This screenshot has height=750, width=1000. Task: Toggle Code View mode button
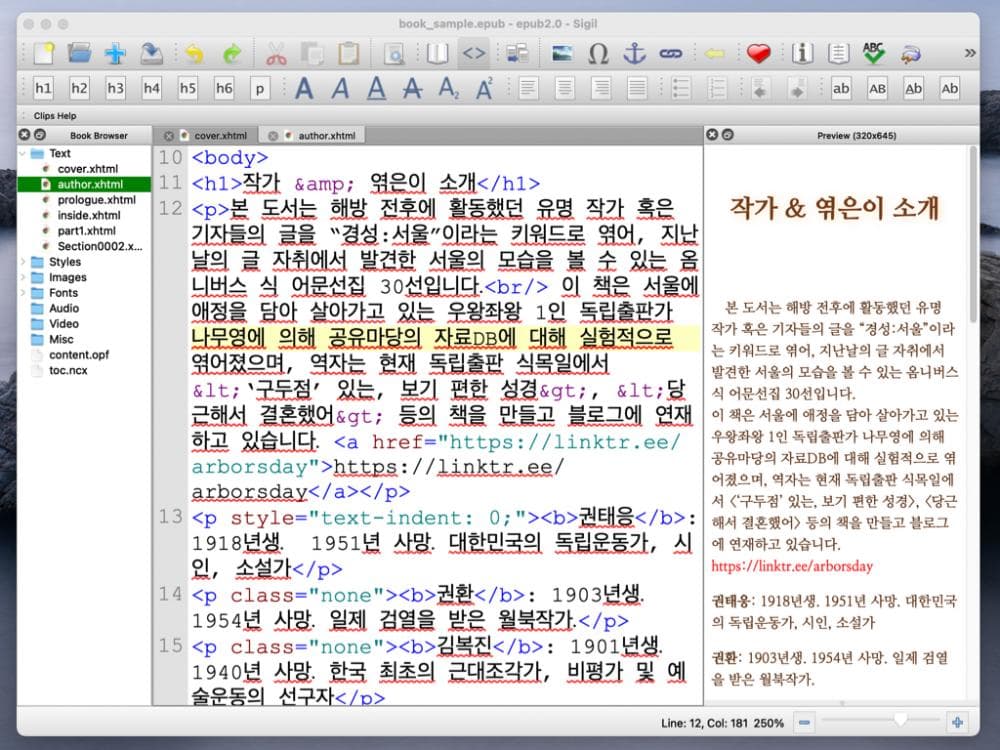click(x=476, y=54)
